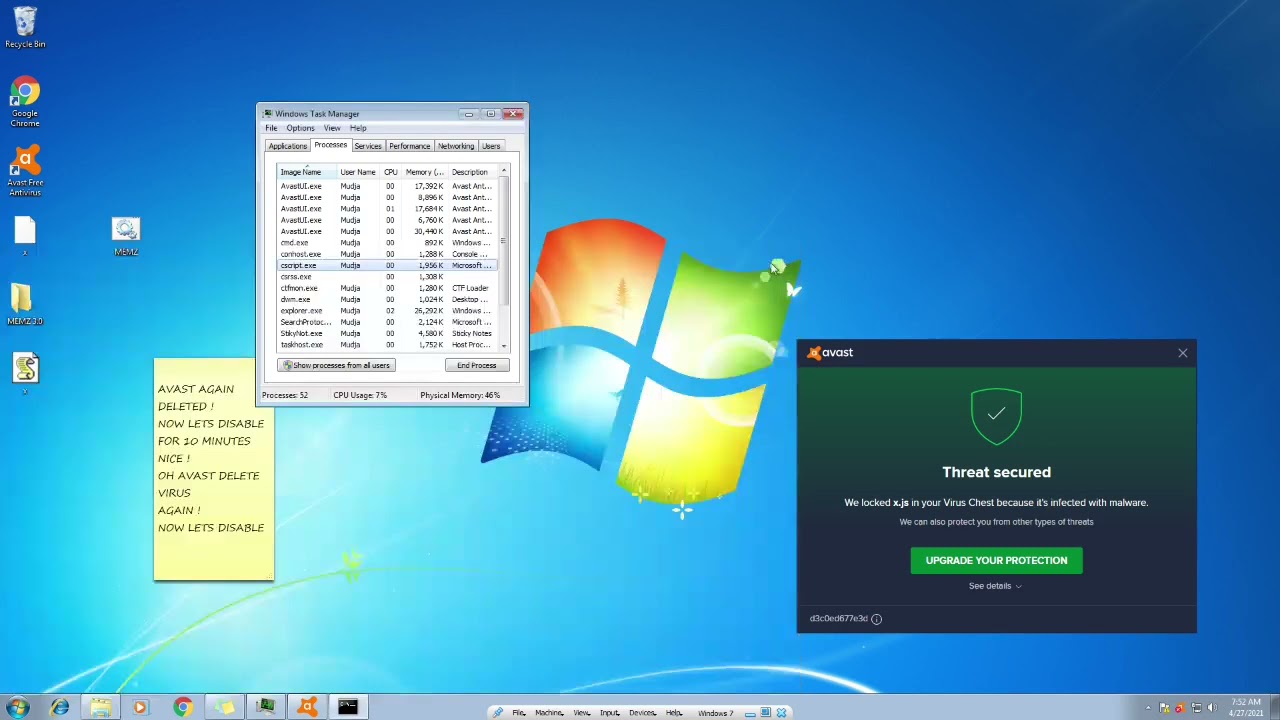Open the VM toolbar Machine menu
The width and height of the screenshot is (1280, 720).
(548, 713)
